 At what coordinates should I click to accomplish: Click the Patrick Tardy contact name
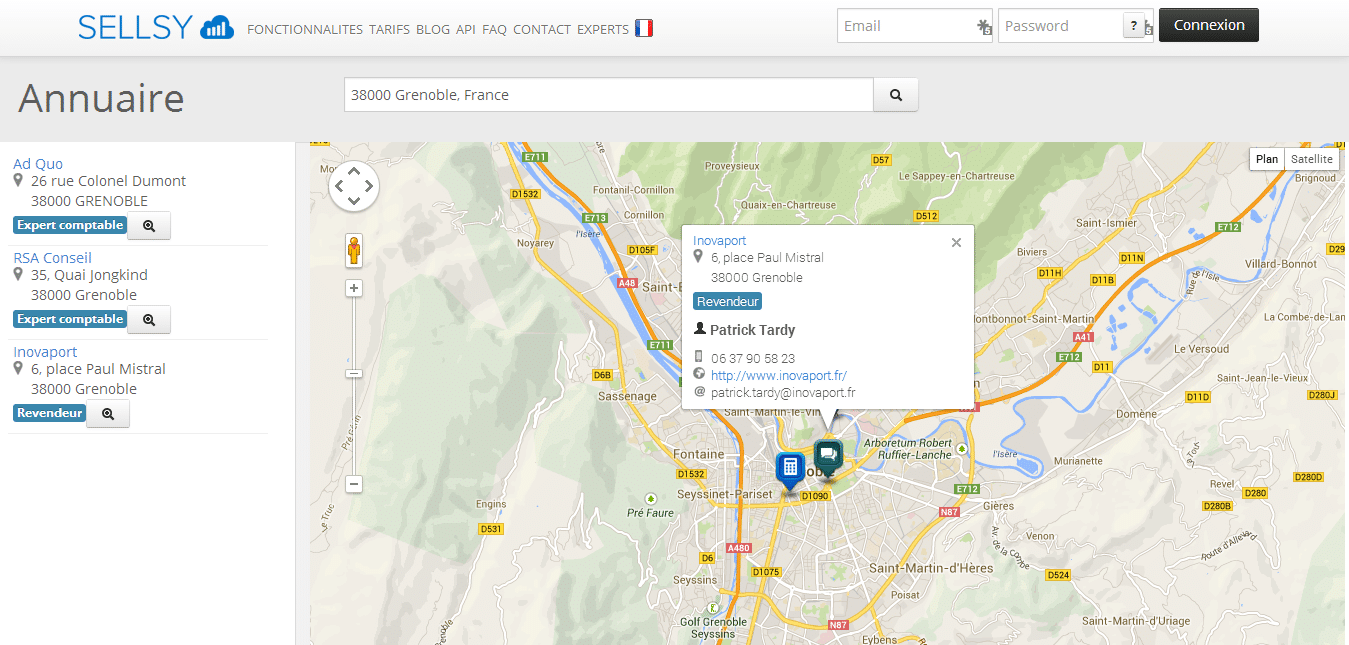click(753, 330)
